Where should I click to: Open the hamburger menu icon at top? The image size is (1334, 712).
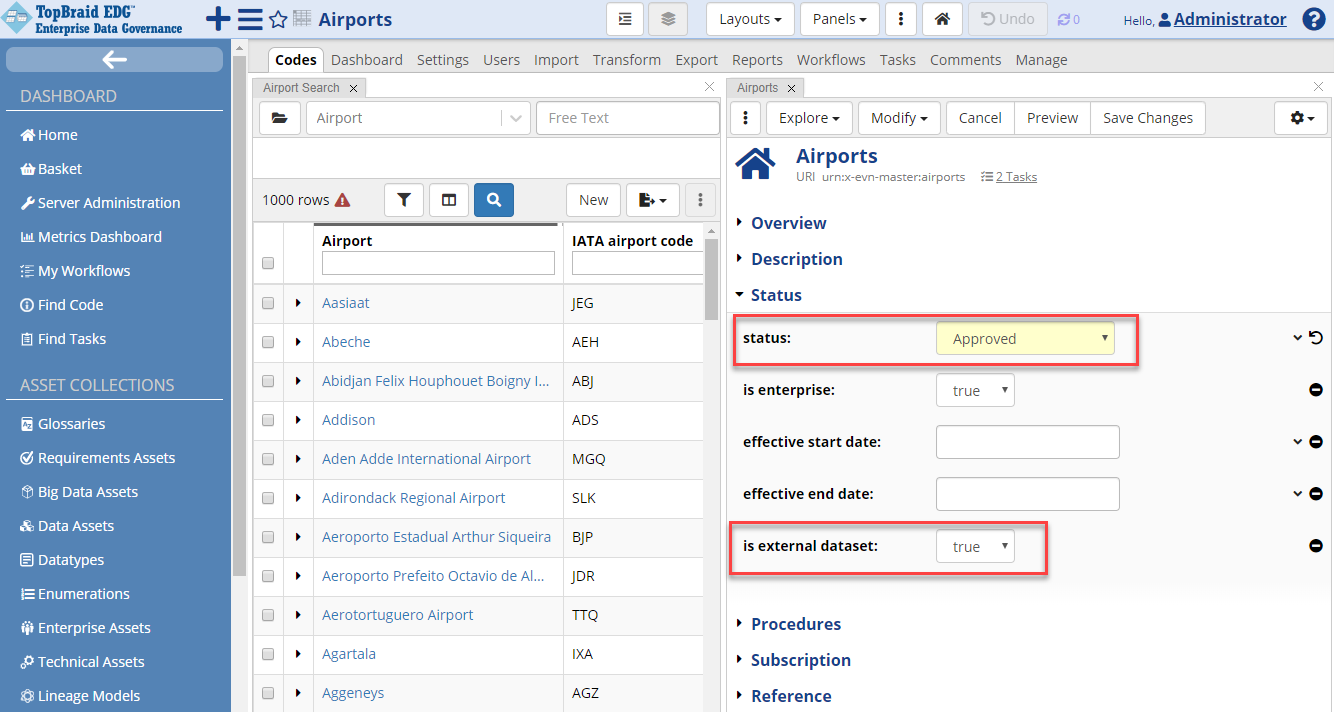(250, 20)
